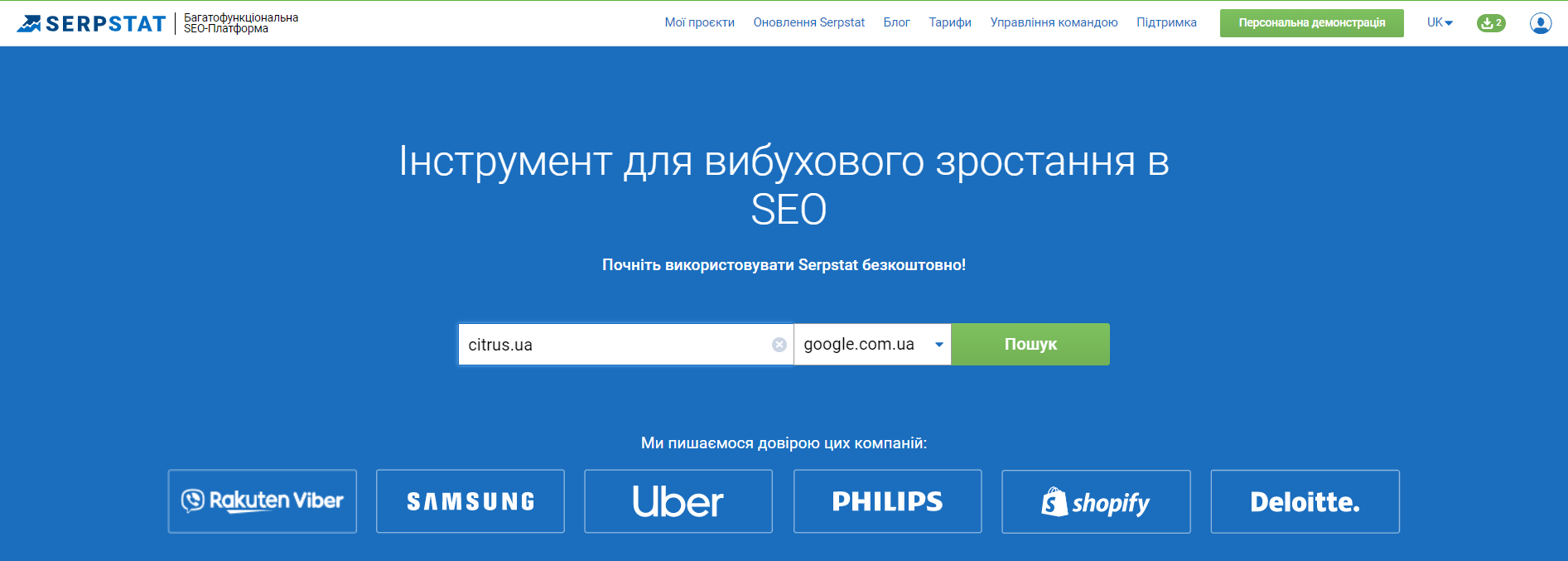
Task: Click the Philips logo card
Action: click(x=887, y=501)
